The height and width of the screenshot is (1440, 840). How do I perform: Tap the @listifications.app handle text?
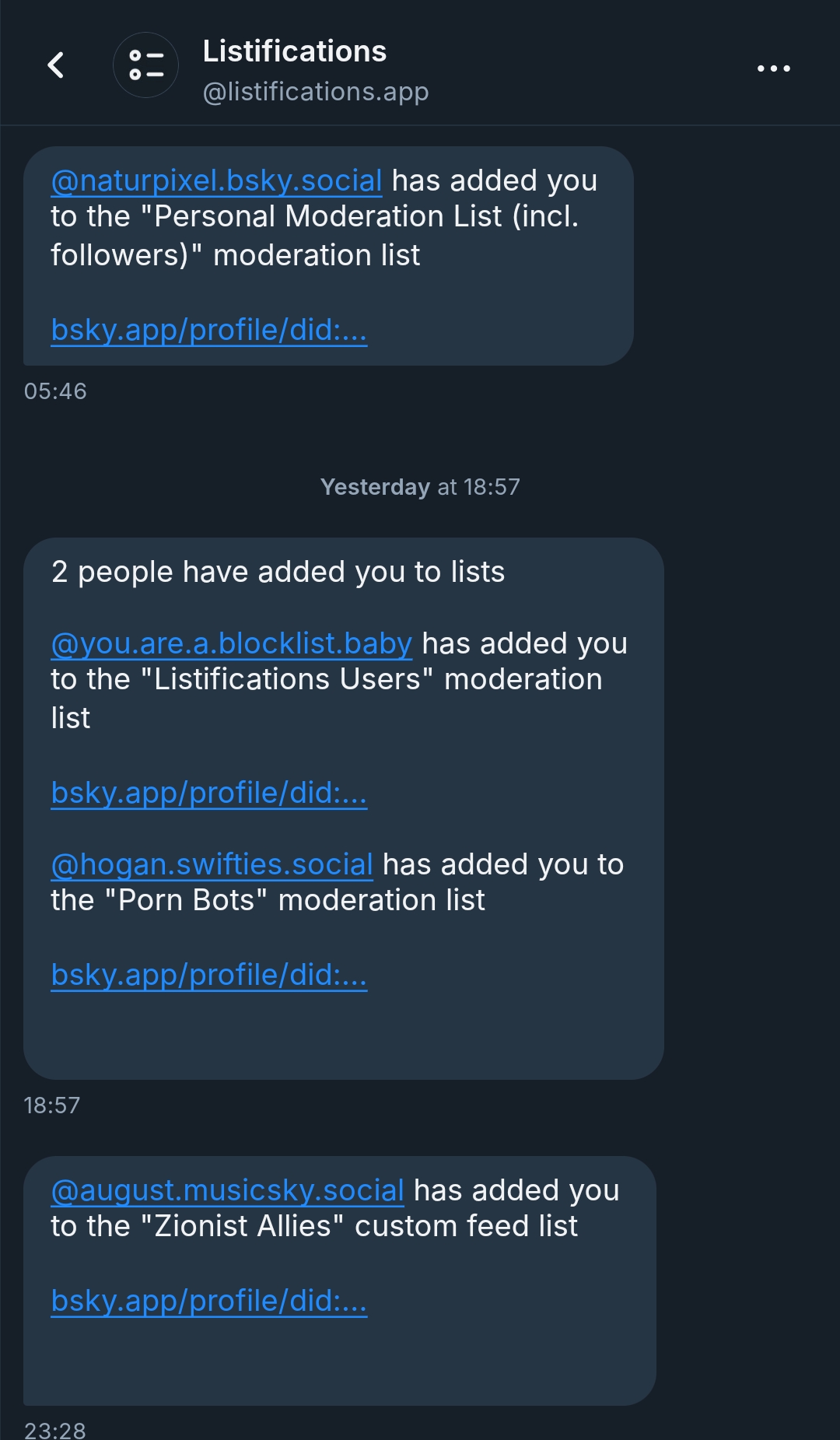coord(315,92)
